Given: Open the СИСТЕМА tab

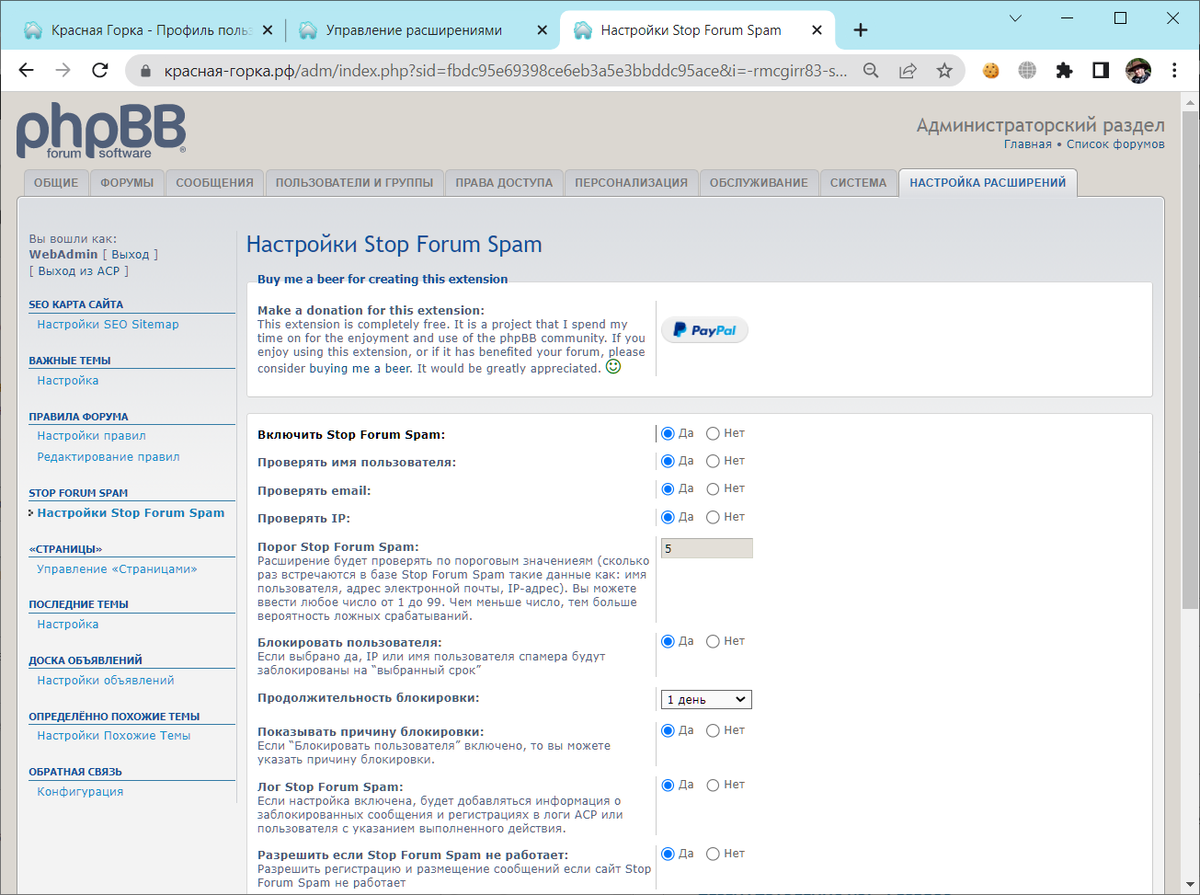Looking at the screenshot, I should (858, 183).
